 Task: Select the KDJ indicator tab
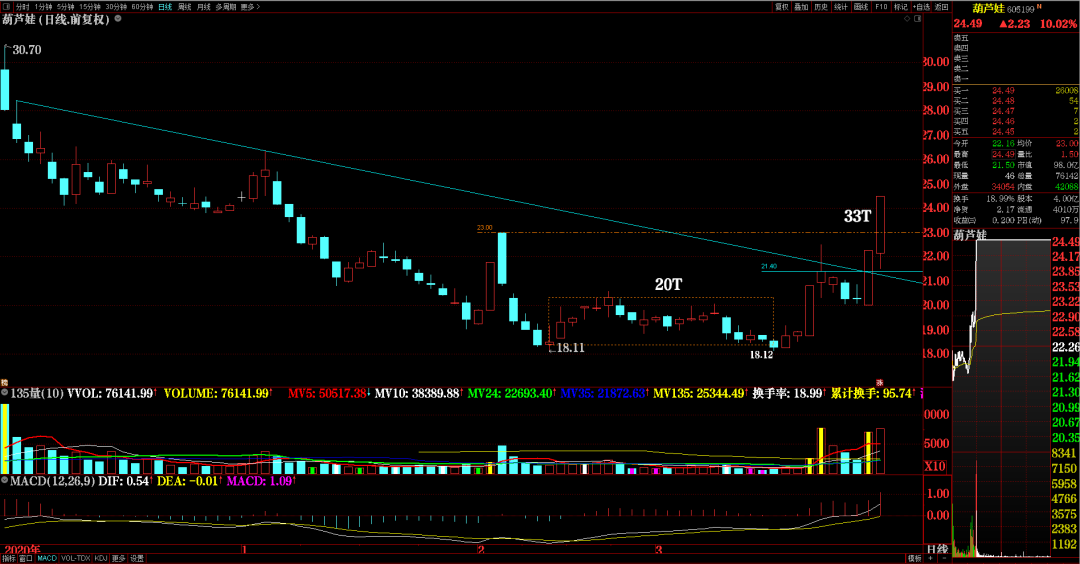(101, 558)
